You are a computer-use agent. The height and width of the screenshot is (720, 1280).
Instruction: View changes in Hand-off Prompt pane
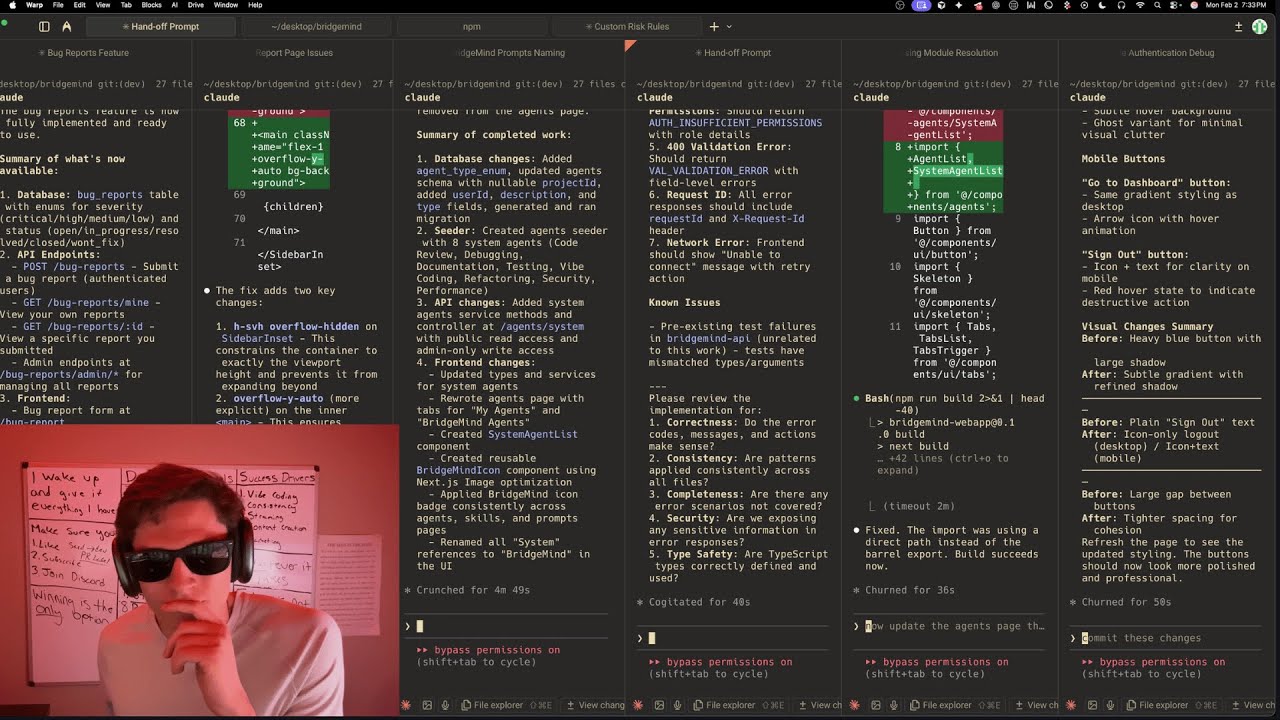coord(819,705)
